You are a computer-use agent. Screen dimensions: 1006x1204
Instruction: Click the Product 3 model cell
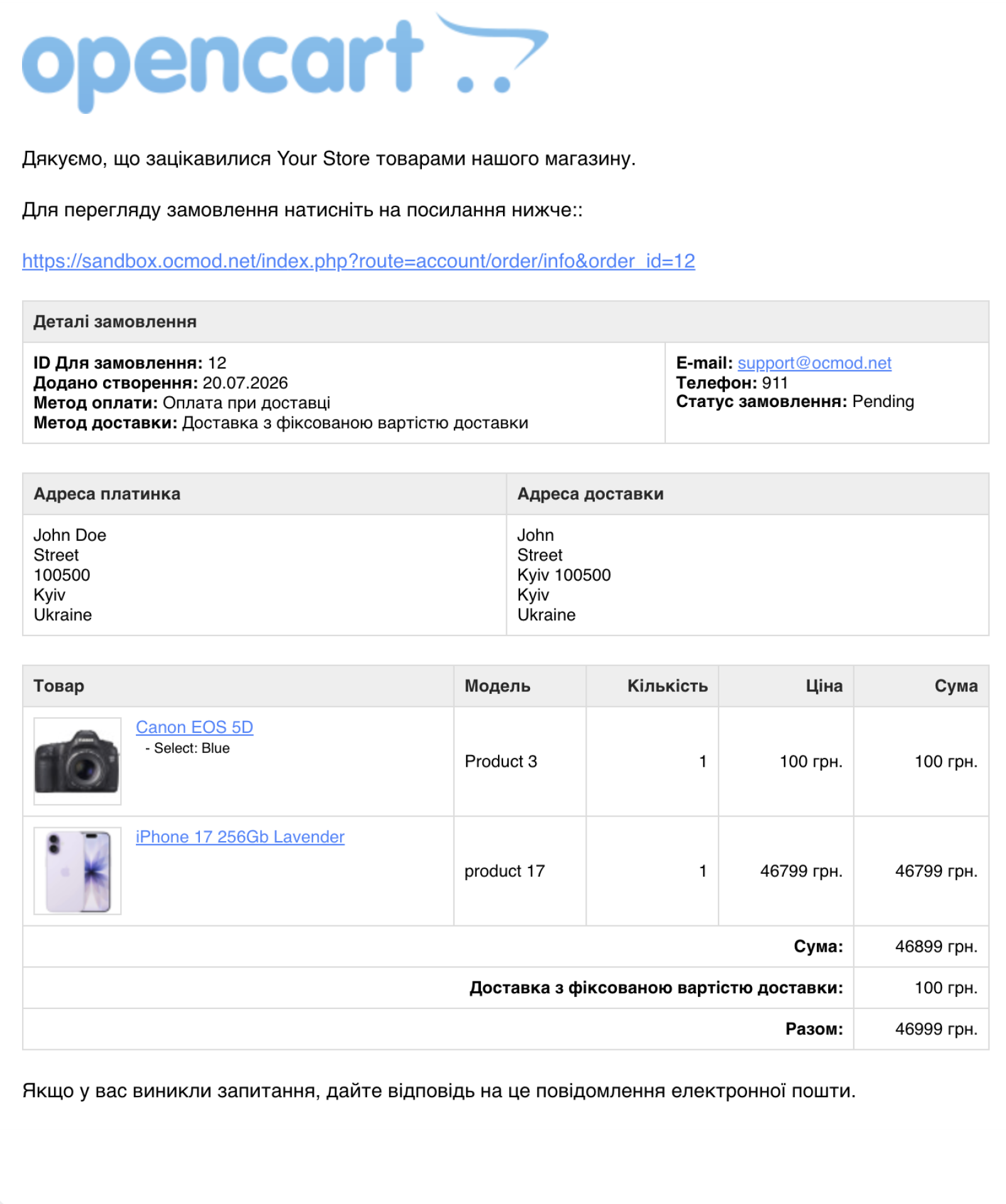click(501, 761)
